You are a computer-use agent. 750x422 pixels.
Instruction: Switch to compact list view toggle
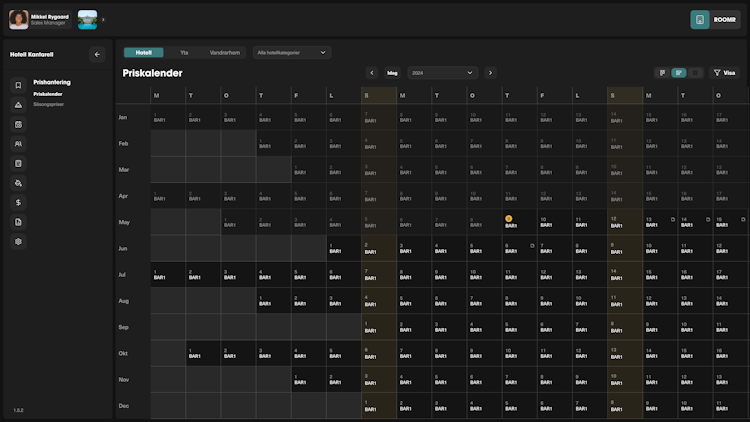663,73
